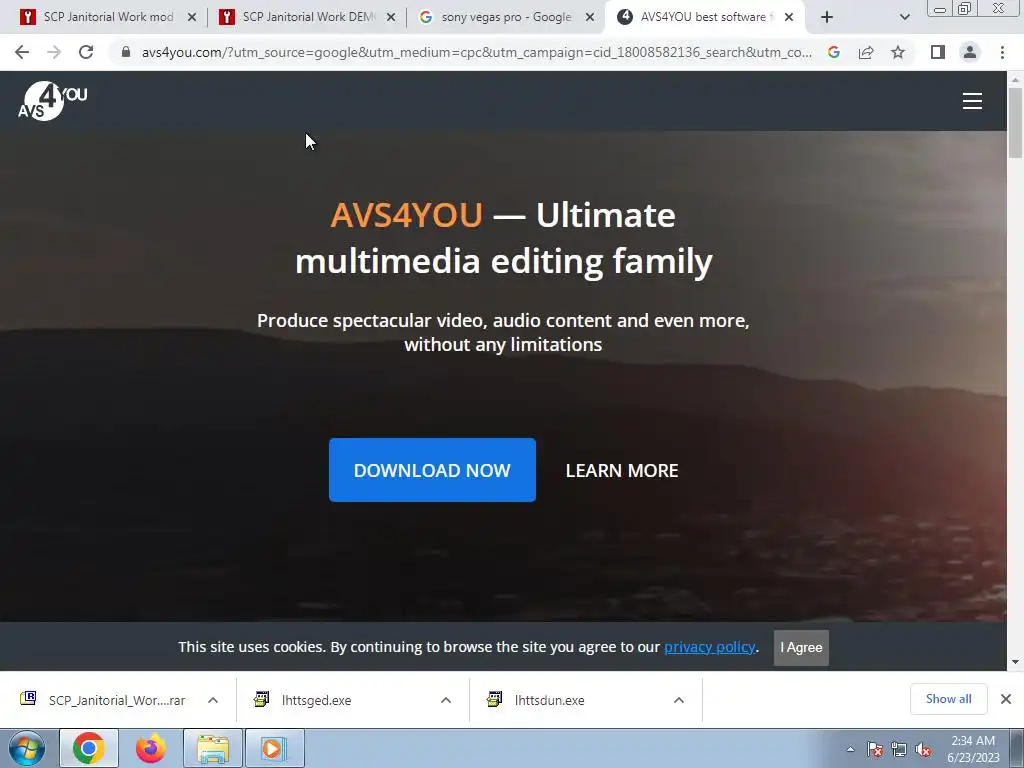
Task: Bookmark this page with the star
Action: pos(898,52)
